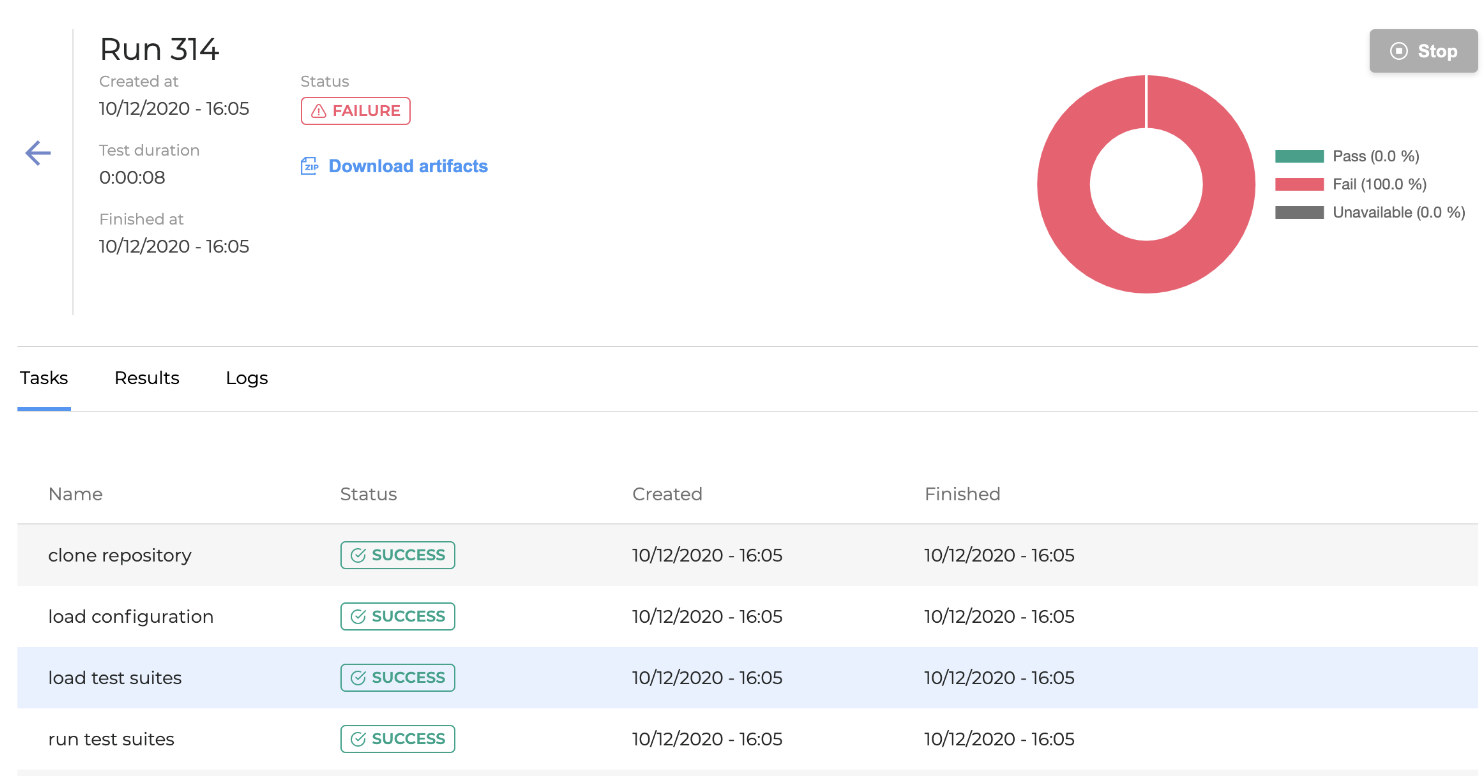This screenshot has height=784, width=1484.
Task: Toggle the Pass legend entry in chart
Action: coord(1346,156)
